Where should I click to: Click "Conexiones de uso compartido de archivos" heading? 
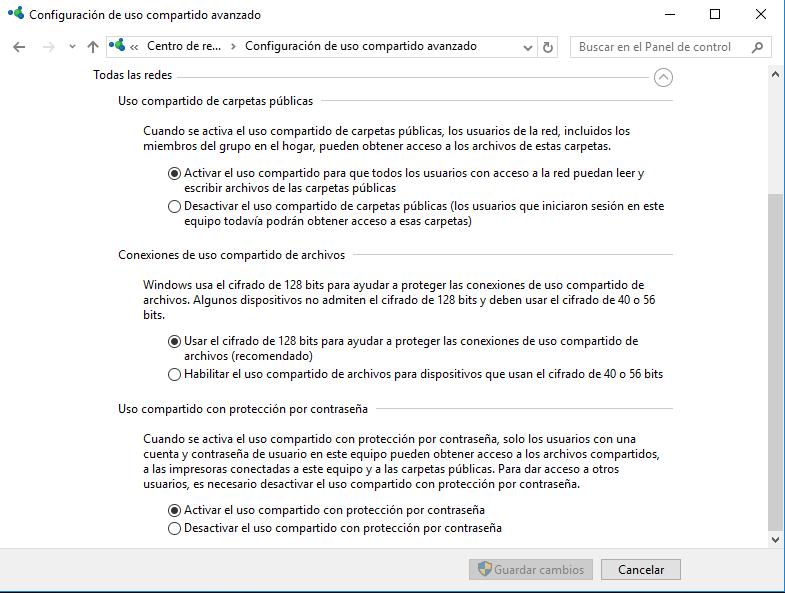[x=231, y=255]
